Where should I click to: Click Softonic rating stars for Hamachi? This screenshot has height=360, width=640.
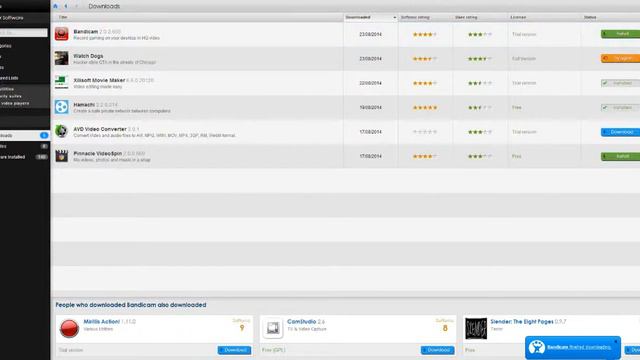click(424, 108)
